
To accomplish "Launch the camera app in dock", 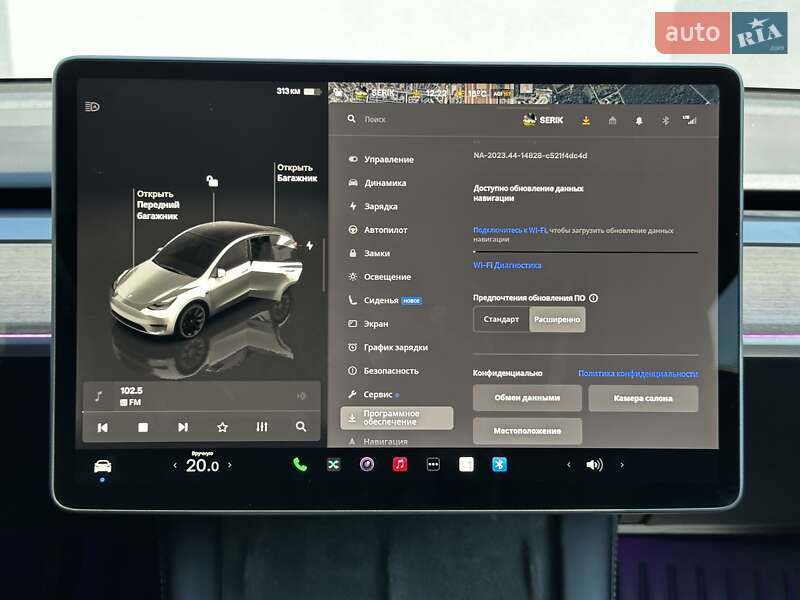I will coord(366,464).
